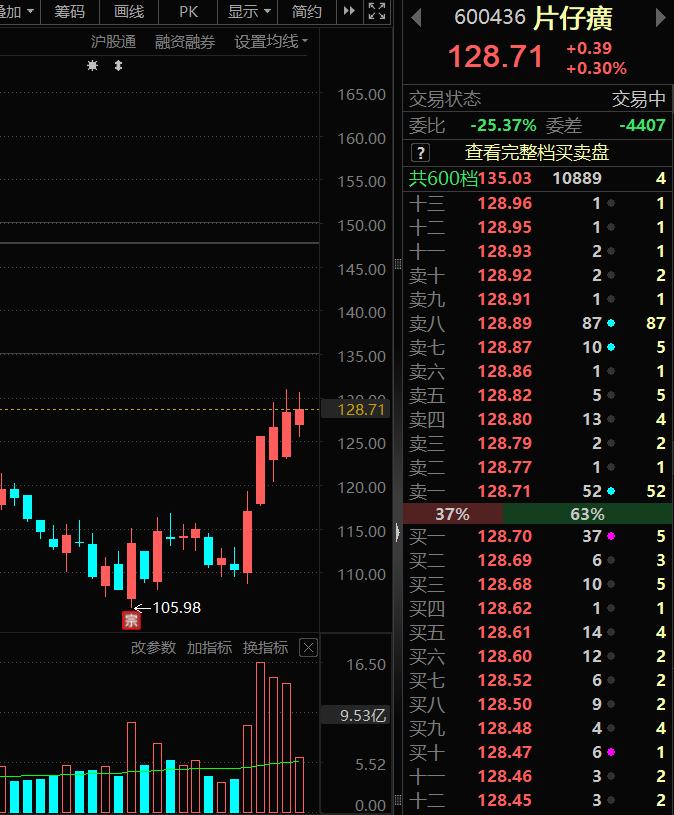Click the gray dot on 卖四 row
The image size is (674, 815).
611,419
